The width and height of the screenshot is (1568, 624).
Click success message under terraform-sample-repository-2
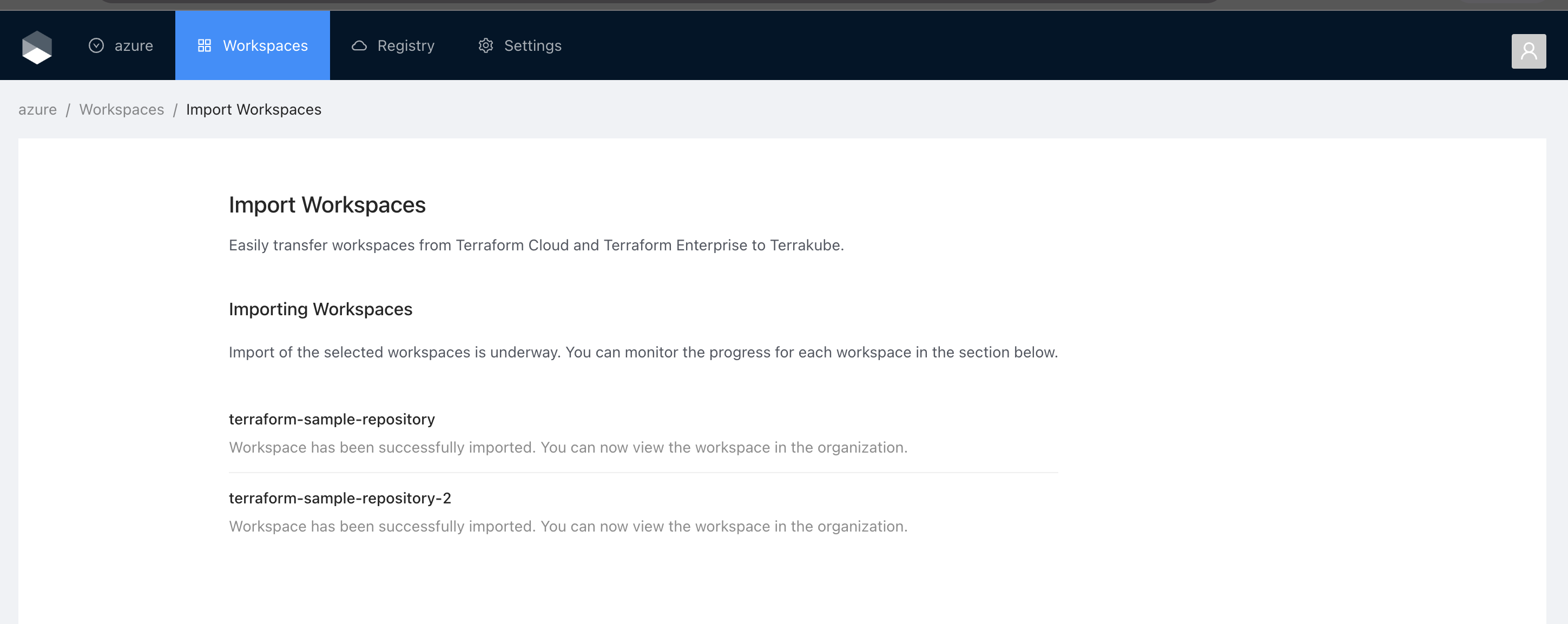click(567, 526)
